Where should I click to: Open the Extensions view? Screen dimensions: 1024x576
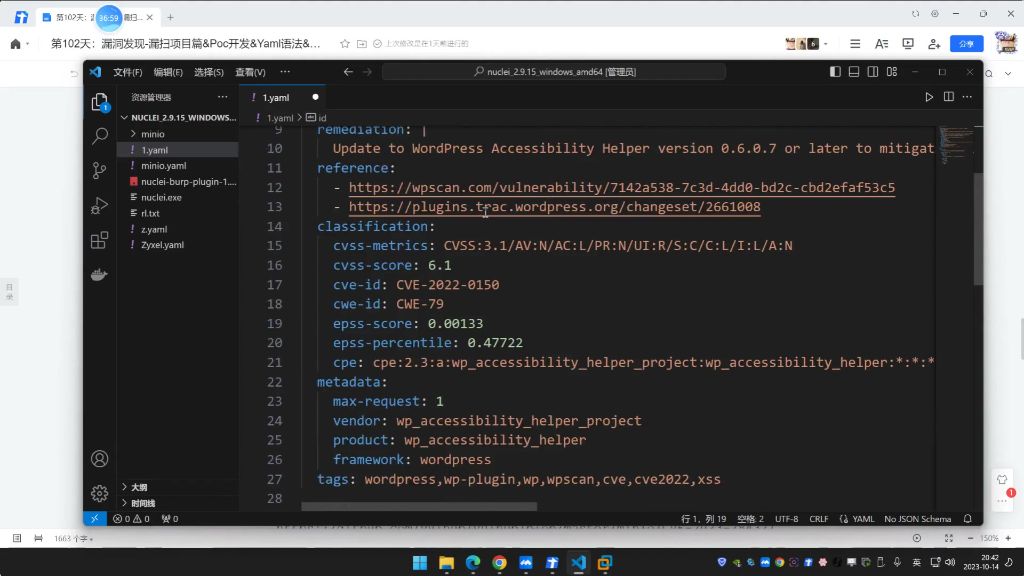(x=99, y=240)
